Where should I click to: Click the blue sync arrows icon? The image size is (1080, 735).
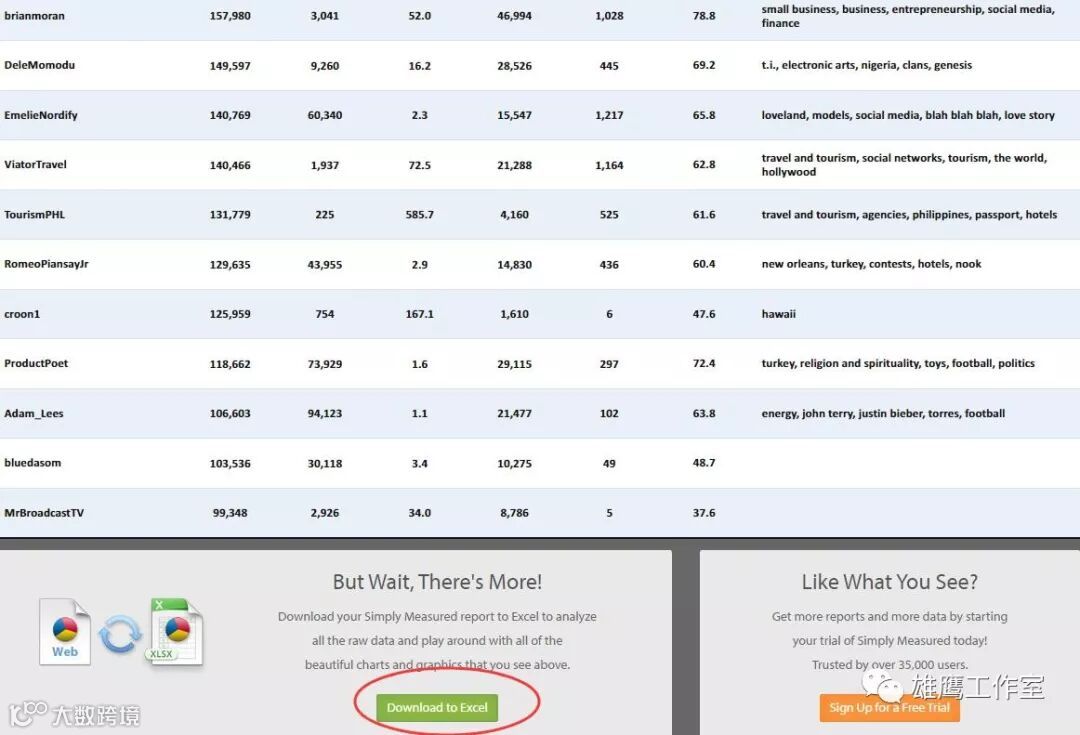click(120, 634)
